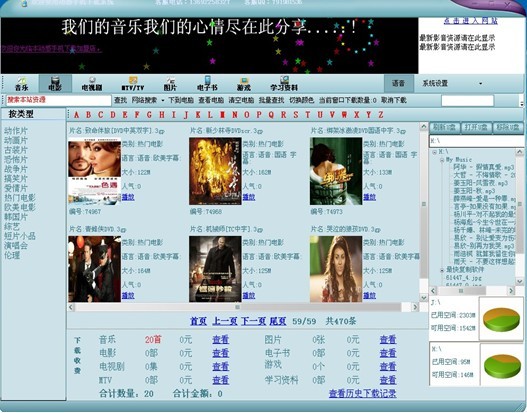Viewport: 527px width, 413px height.
Task: Click 取消下载 in the toolbar
Action: point(394,100)
